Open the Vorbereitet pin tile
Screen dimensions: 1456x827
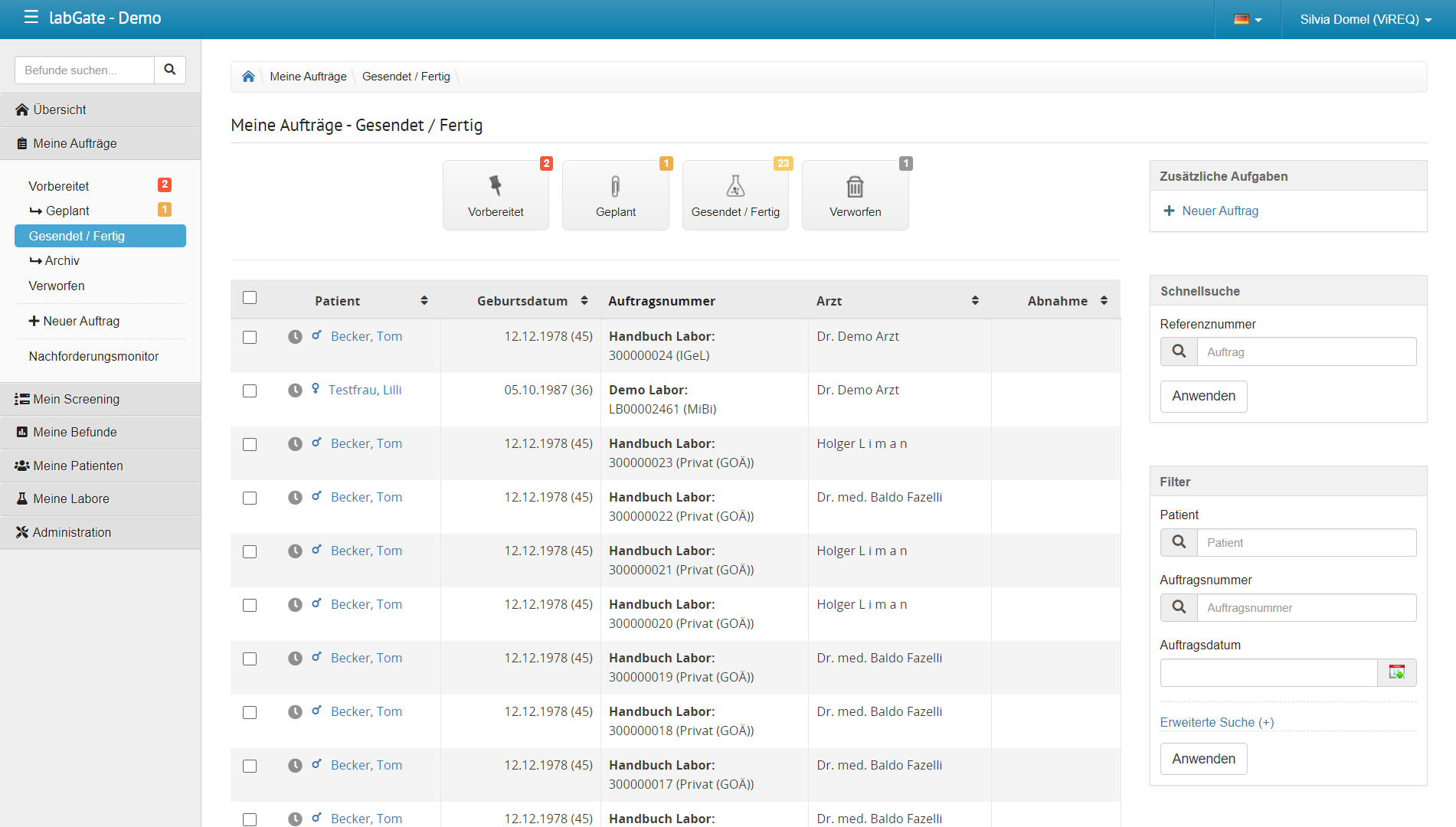click(x=496, y=195)
